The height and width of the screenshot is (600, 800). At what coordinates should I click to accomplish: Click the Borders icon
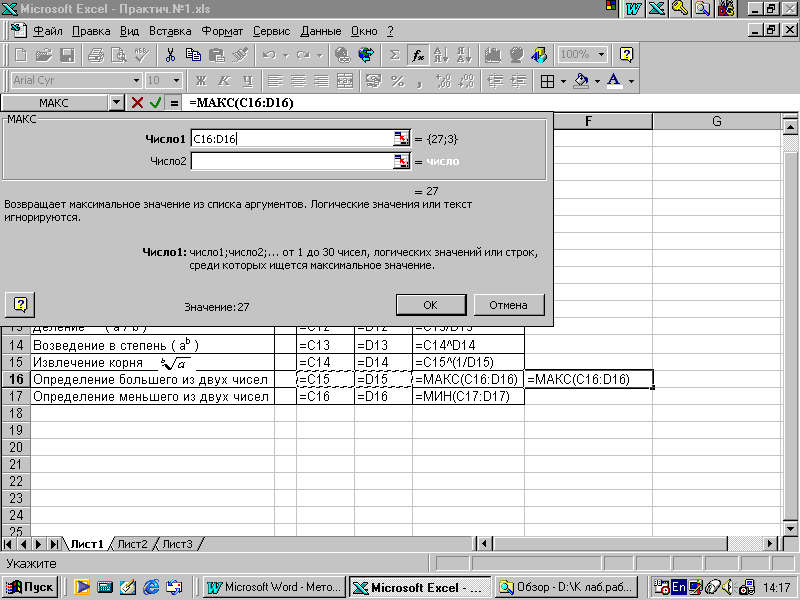(547, 81)
